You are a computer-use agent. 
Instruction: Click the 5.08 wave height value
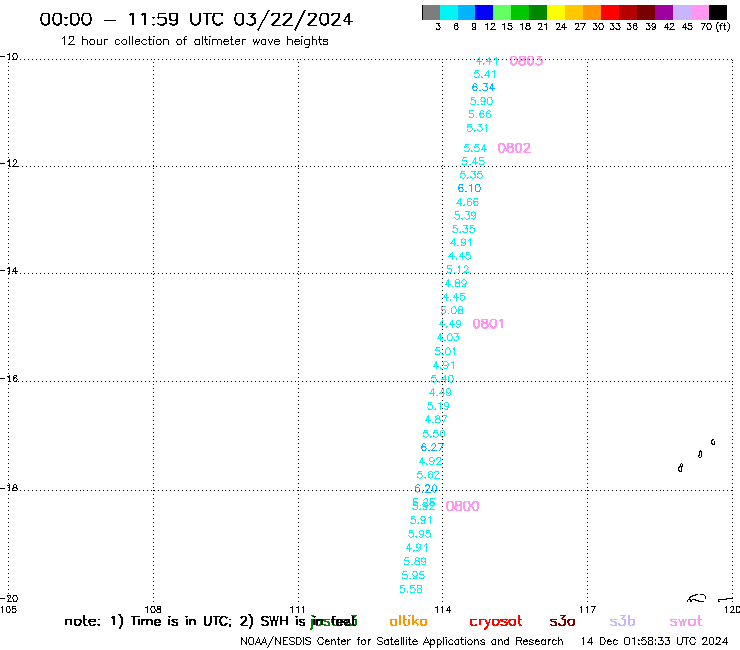click(452, 310)
